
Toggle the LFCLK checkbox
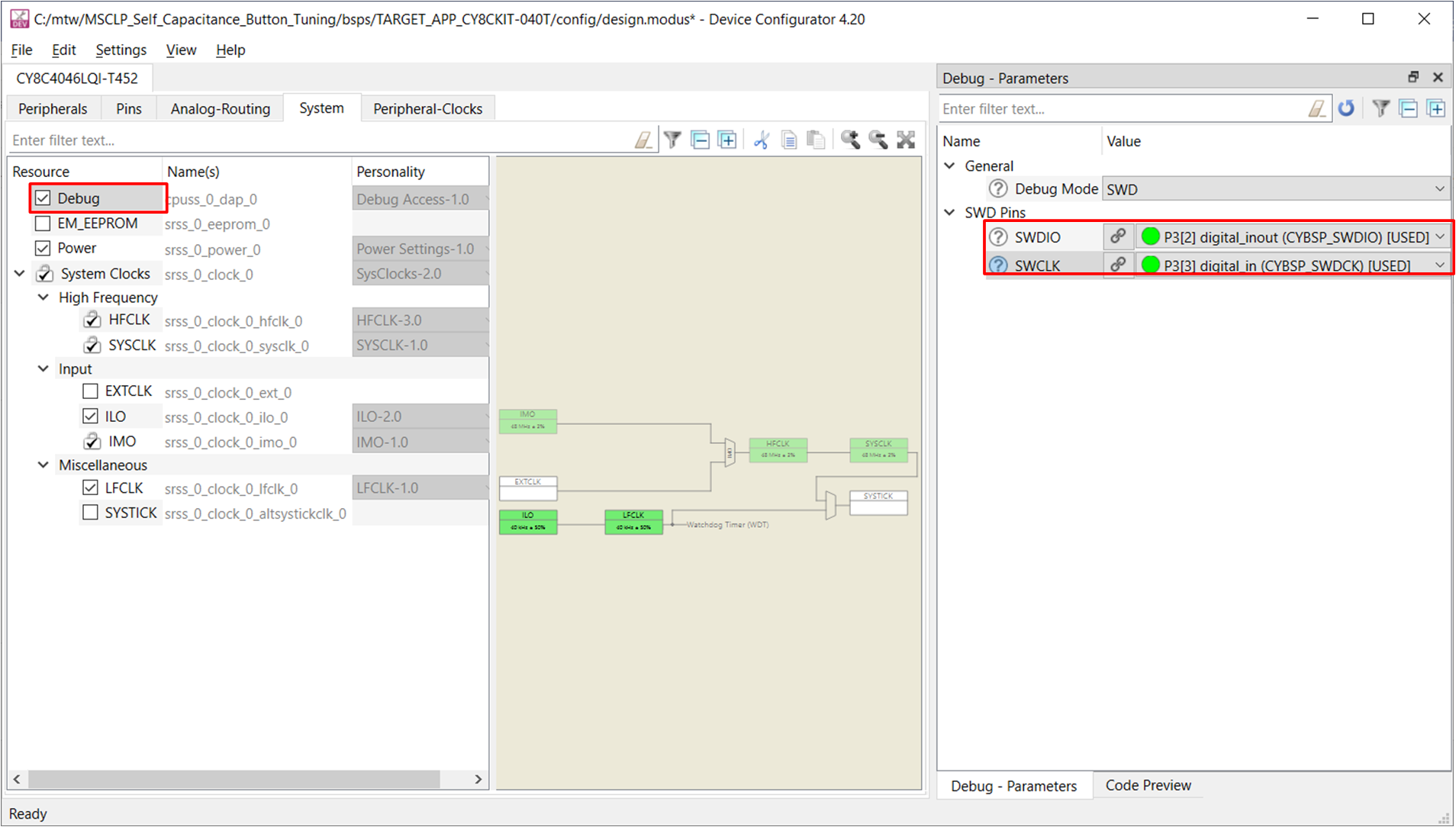(x=90, y=488)
